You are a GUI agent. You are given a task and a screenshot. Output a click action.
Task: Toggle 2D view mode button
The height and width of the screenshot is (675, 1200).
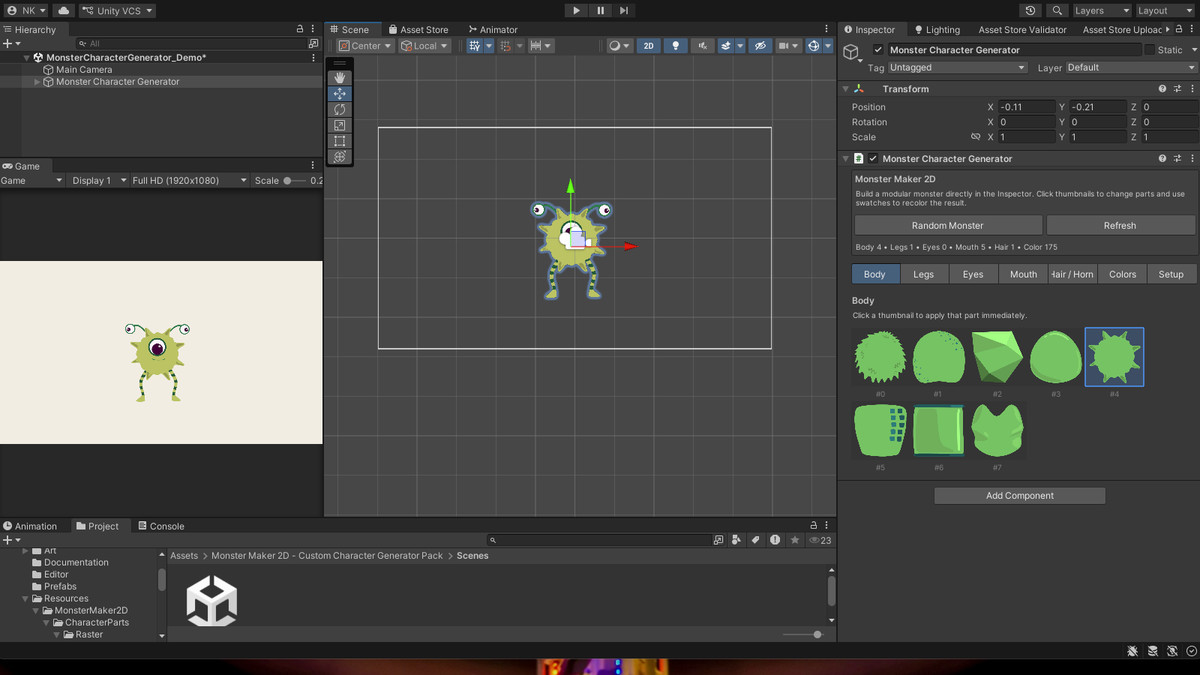pyautogui.click(x=649, y=46)
